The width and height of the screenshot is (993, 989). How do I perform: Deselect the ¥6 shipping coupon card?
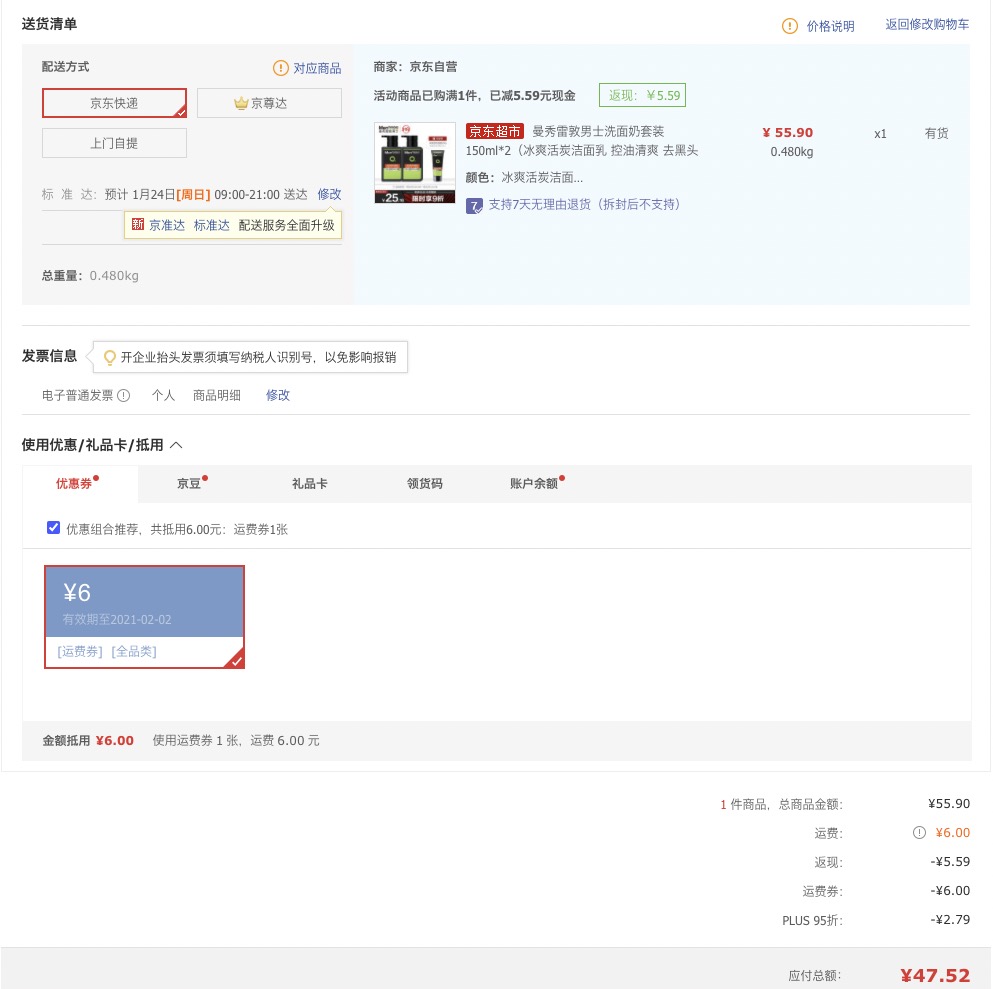pyautogui.click(x=144, y=617)
